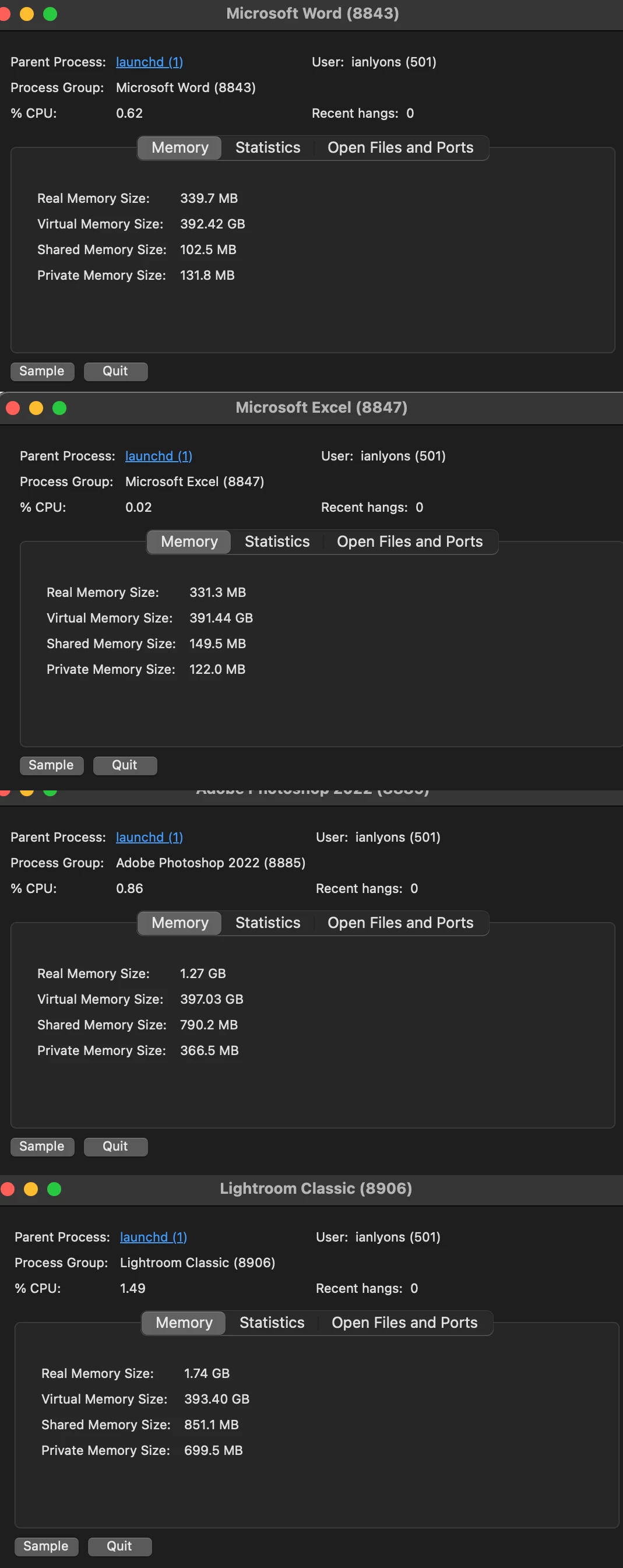Open Files and Ports tab in Photoshop window

click(x=400, y=923)
